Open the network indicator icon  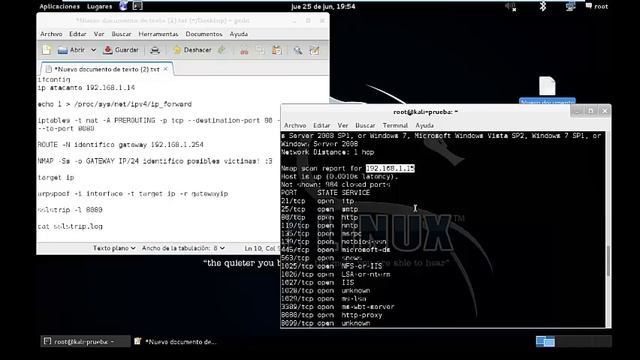pyautogui.click(x=570, y=6)
